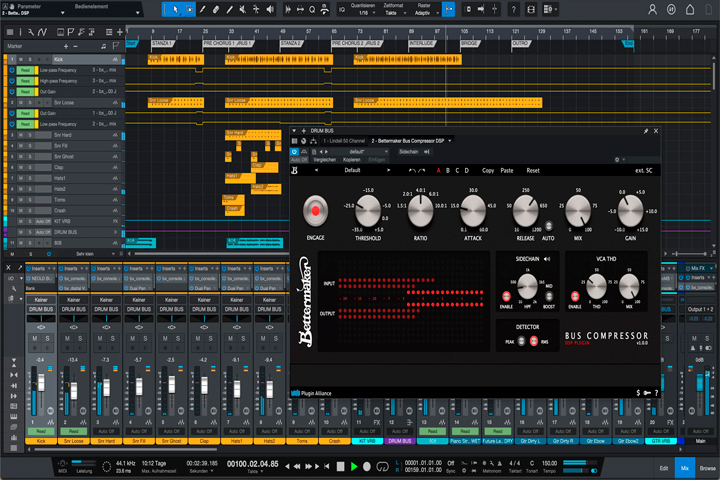Viewport: 720px width, 480px height.
Task: Solo the Snr Loose track
Action: click(x=30, y=102)
